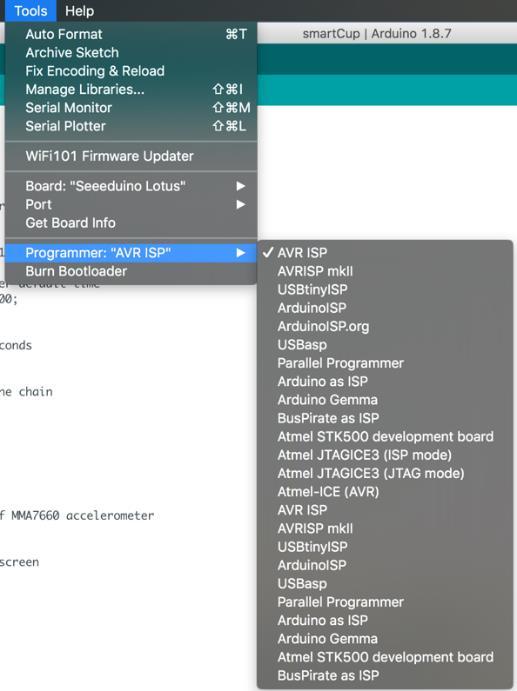Screen dimensions: 517x691
Task: Select Atmel STK500 board near list bottom
Action: point(385,657)
